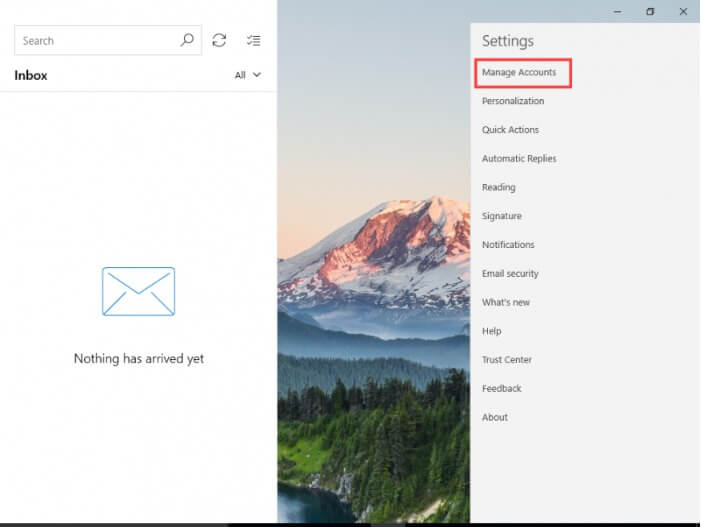This screenshot has height=527, width=701.
Task: Open the About entry
Action: [494, 417]
